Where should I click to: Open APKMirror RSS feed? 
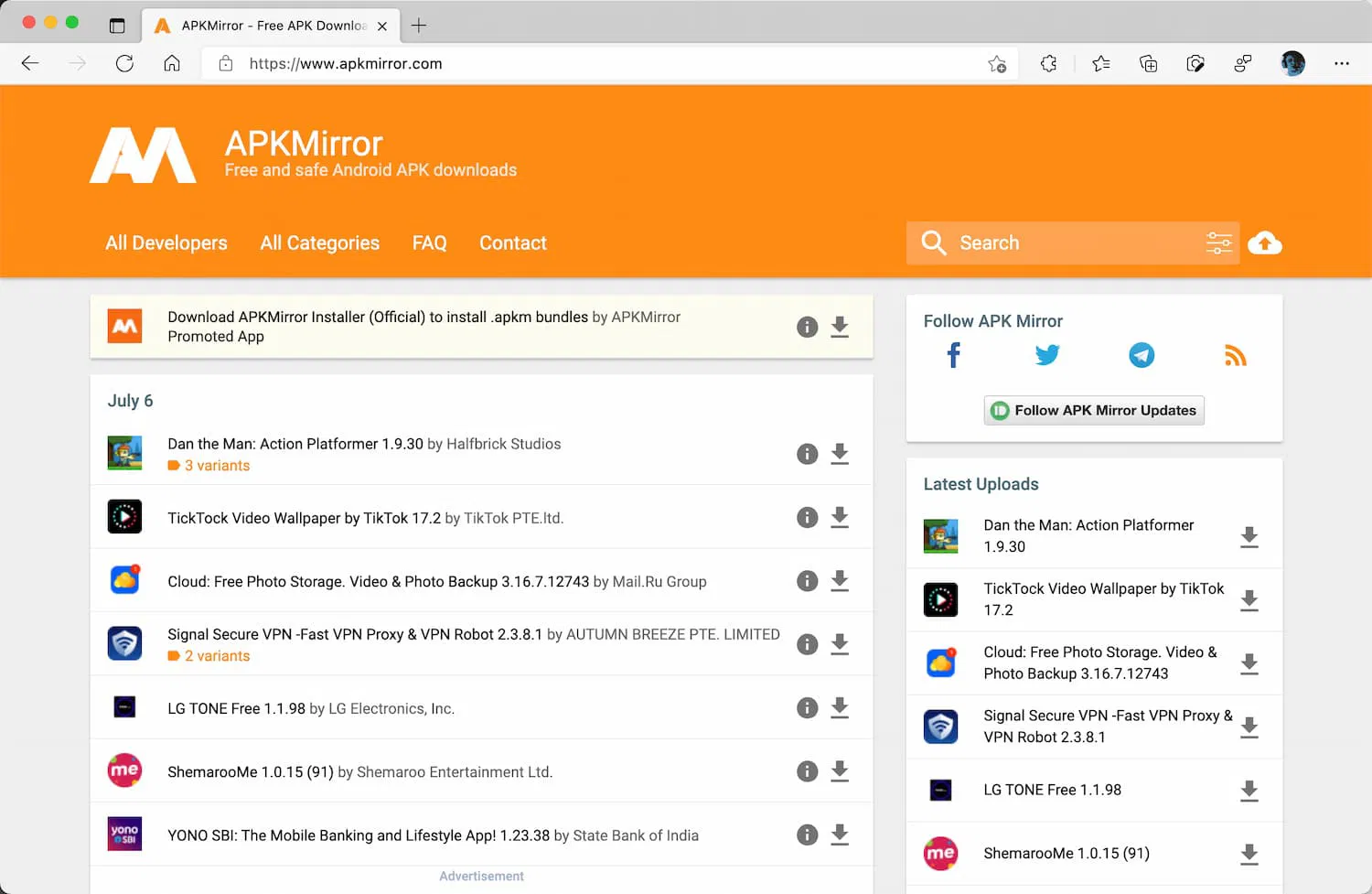coord(1236,355)
